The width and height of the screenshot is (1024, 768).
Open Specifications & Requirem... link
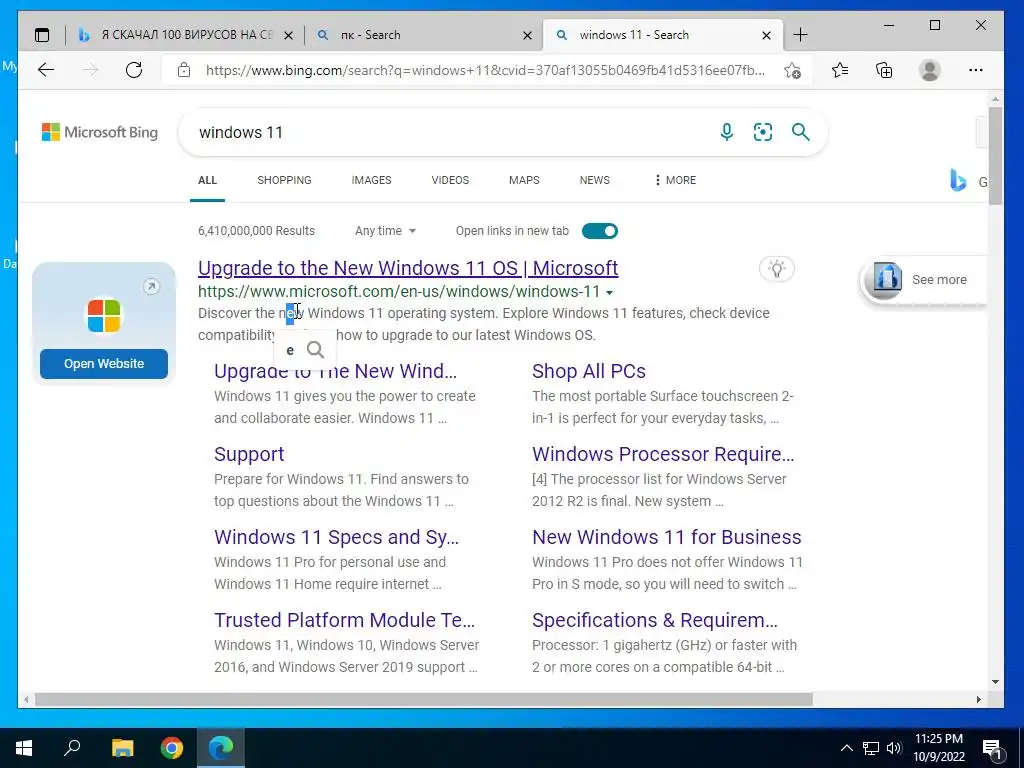(x=655, y=620)
